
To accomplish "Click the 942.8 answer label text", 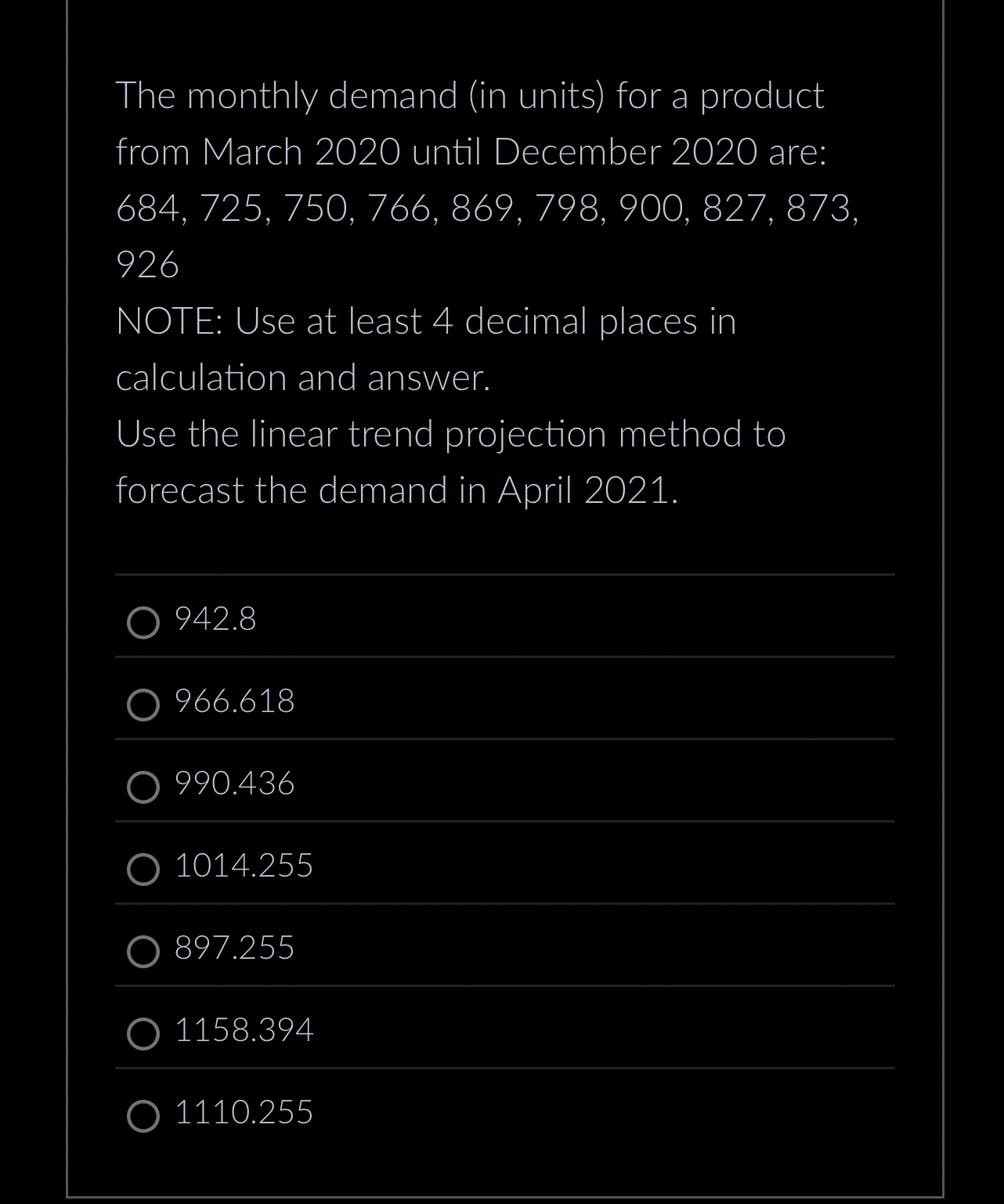I will pyautogui.click(x=215, y=621).
